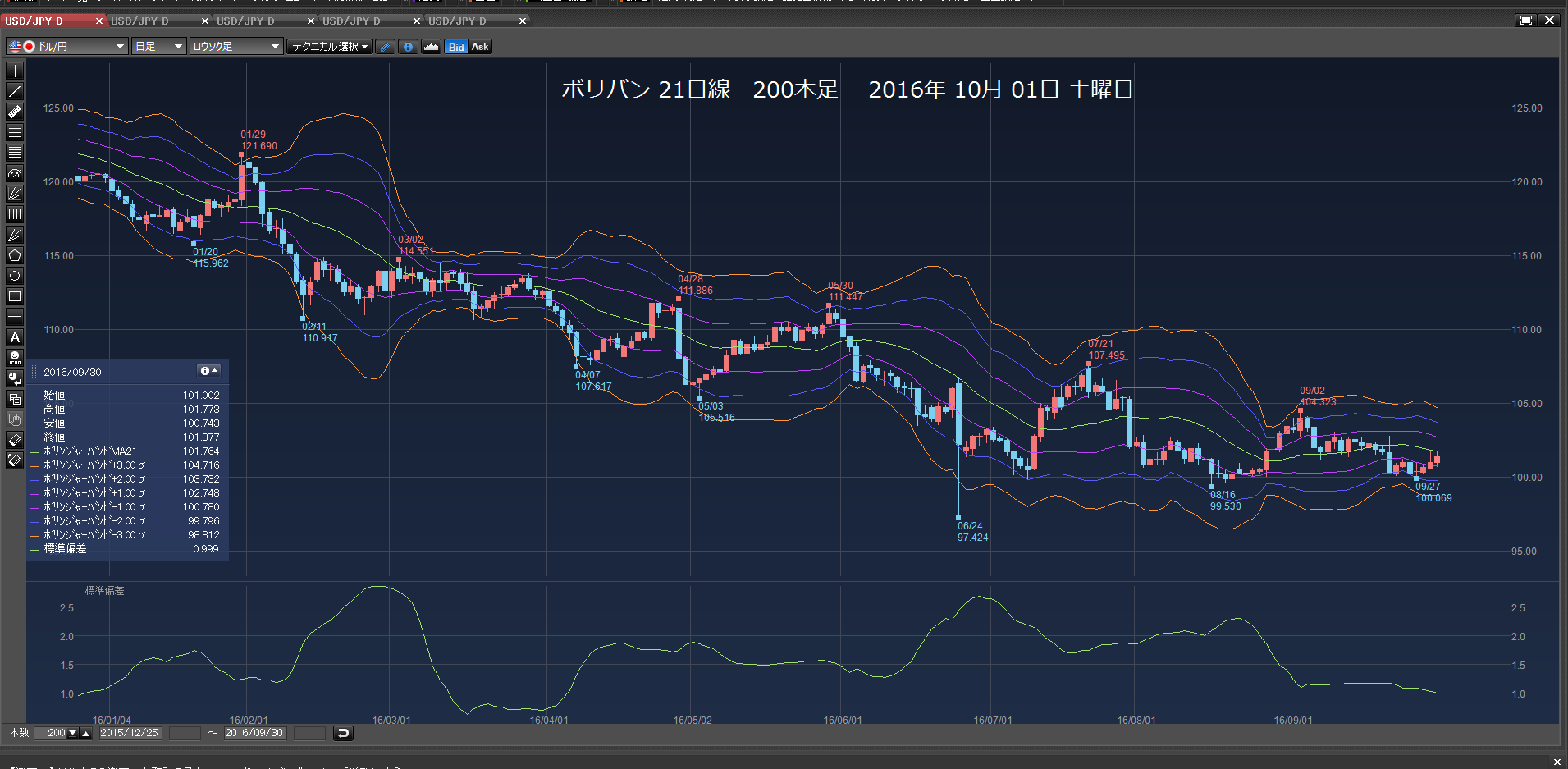Screen dimensions: 1568x769
Task: Select the text annotation A tool
Action: click(x=15, y=337)
